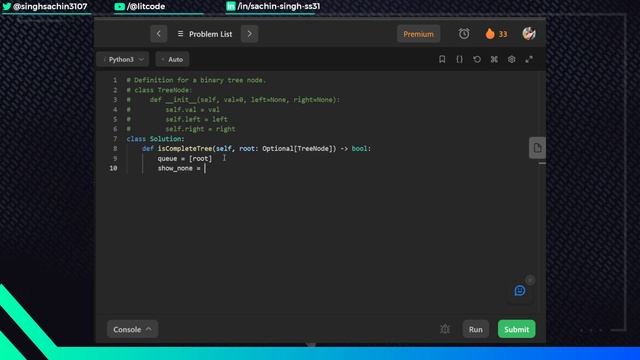Click the self.right = right comment line
The image size is (640, 360).
[x=181, y=129]
